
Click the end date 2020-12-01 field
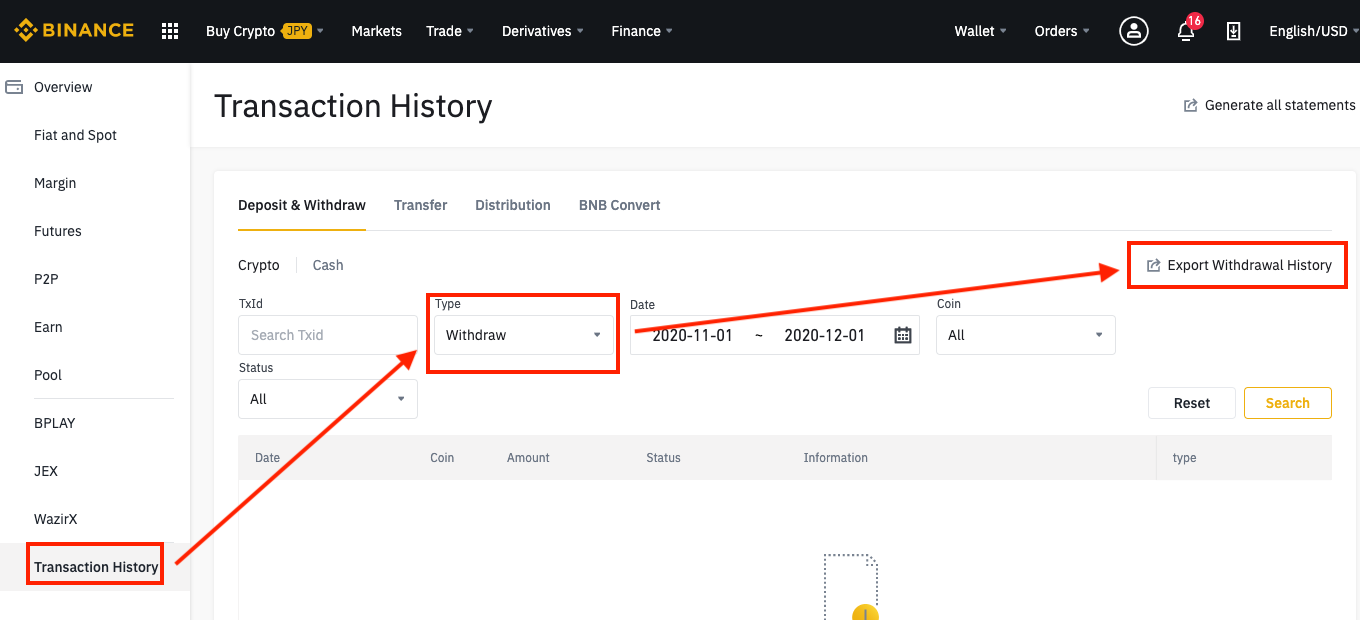point(825,335)
